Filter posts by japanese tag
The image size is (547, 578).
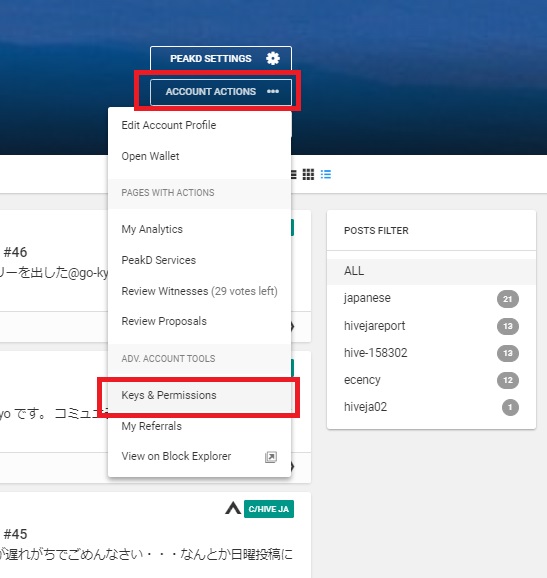(431, 298)
